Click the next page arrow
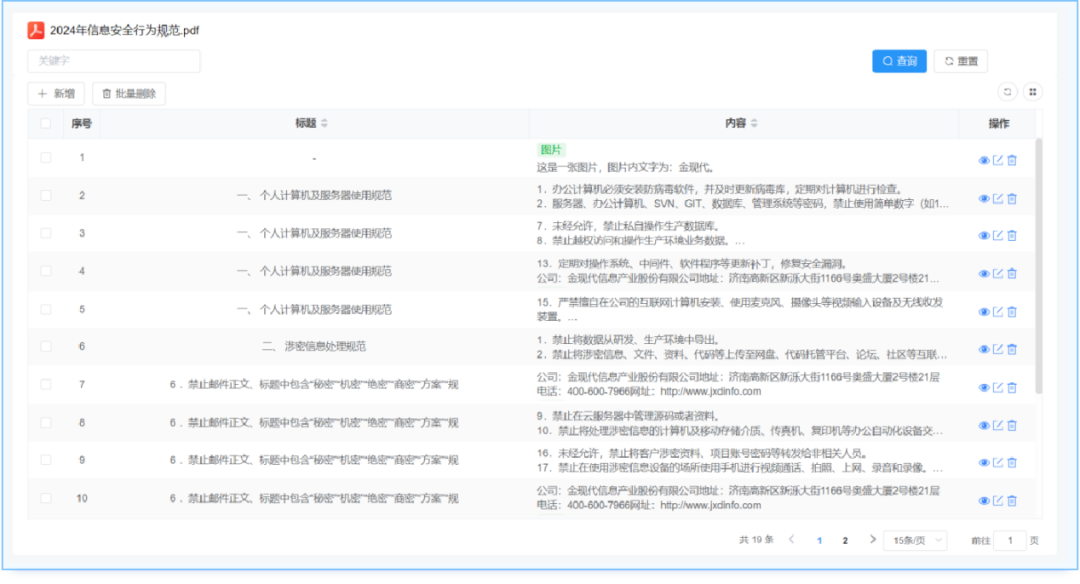Image resolution: width=1080 pixels, height=584 pixels. coord(872,540)
